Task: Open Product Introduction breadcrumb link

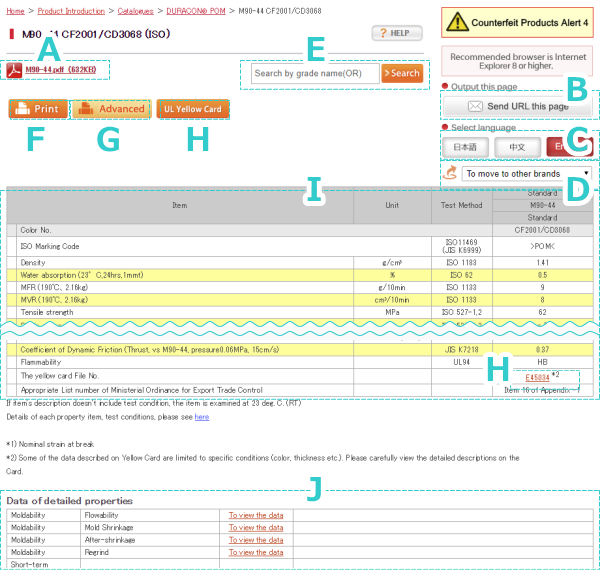Action: (71, 11)
